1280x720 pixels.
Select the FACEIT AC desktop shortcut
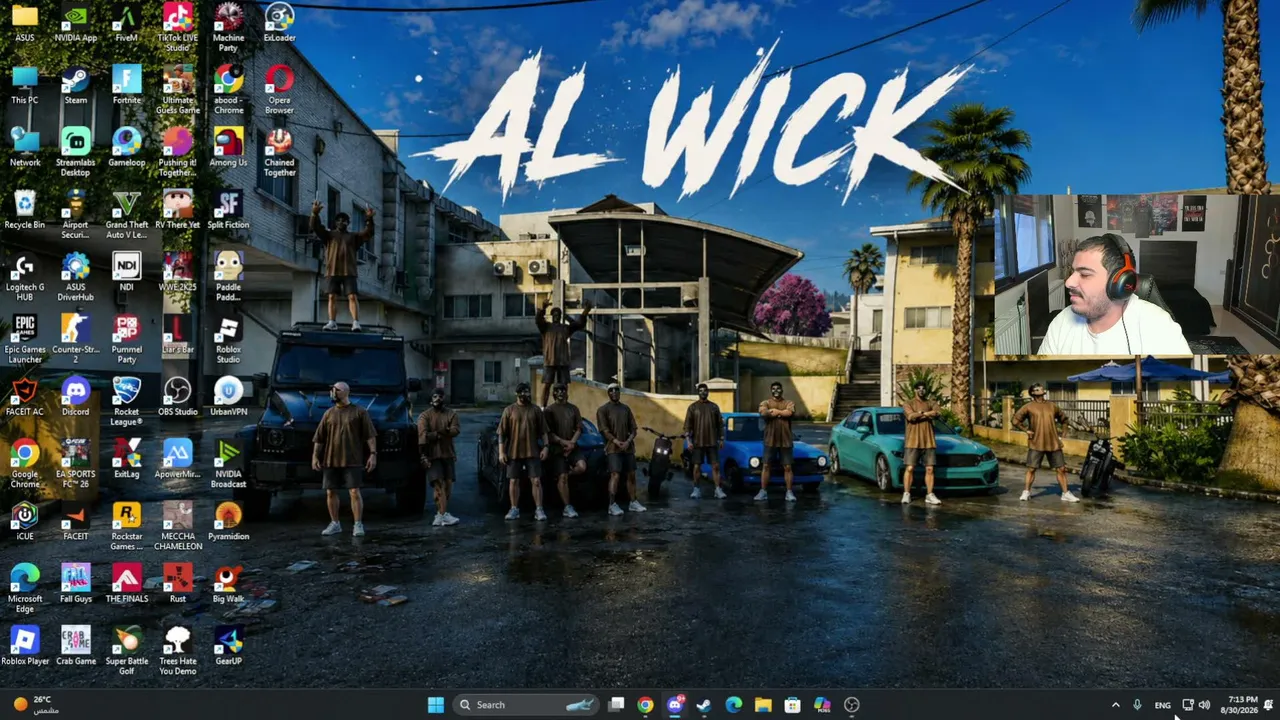click(x=25, y=397)
